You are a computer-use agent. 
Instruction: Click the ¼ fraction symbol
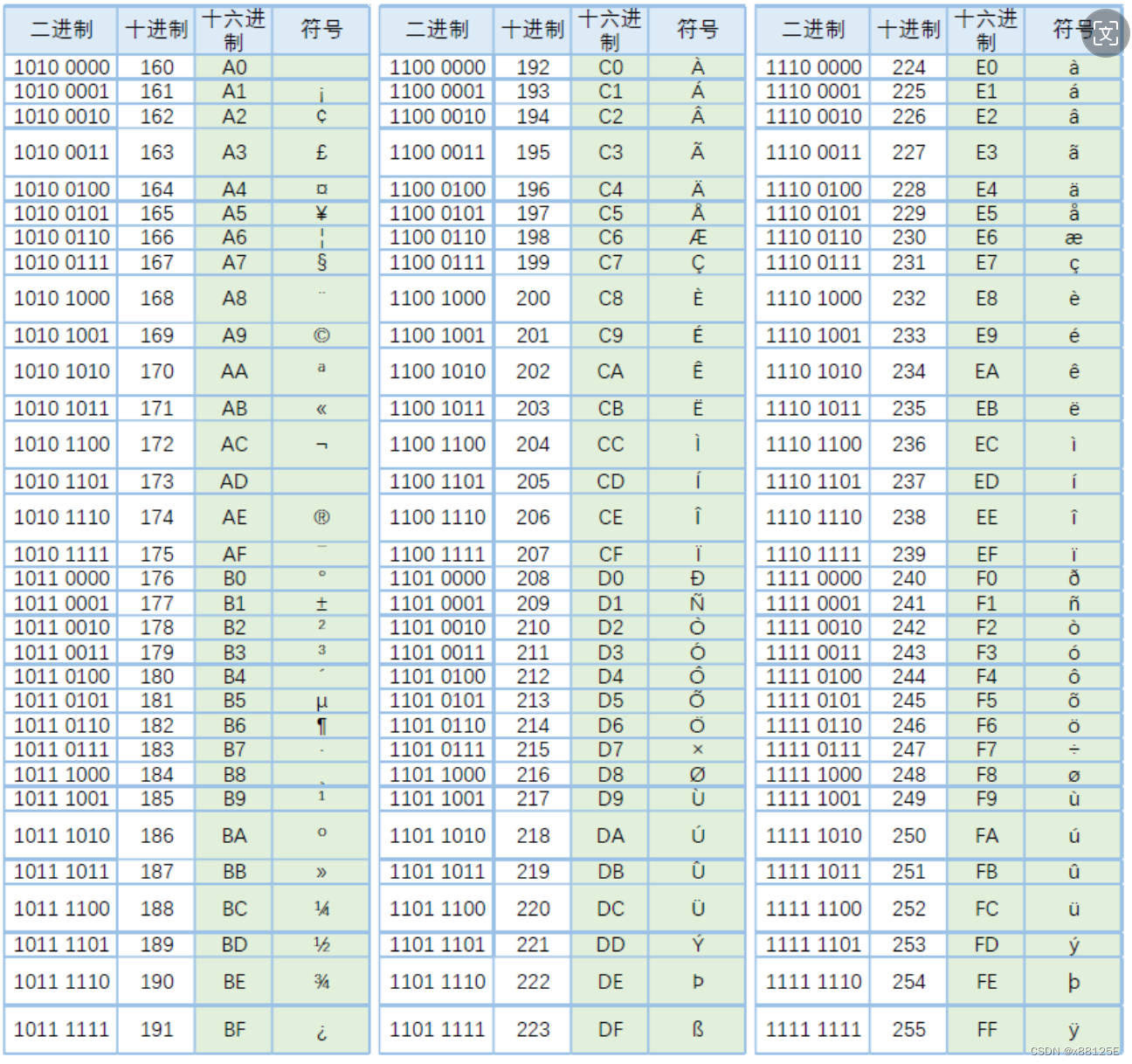(321, 909)
